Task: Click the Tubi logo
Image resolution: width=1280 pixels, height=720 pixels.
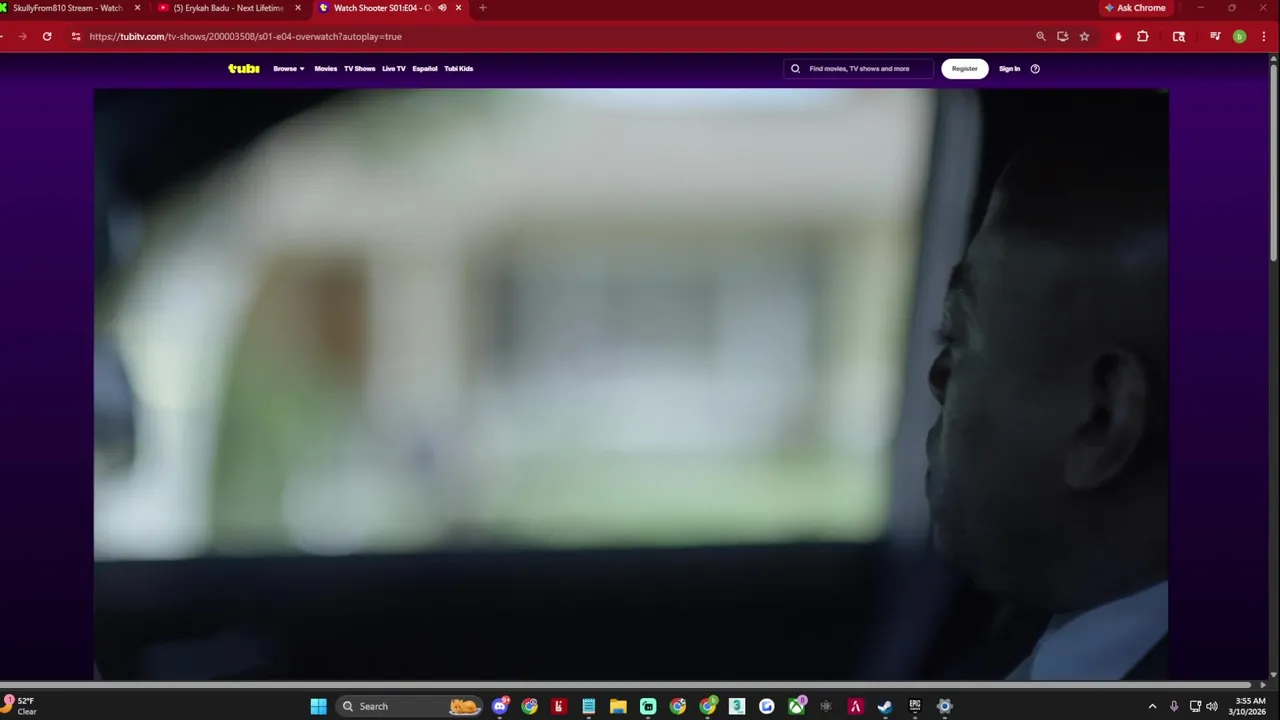Action: pyautogui.click(x=243, y=68)
